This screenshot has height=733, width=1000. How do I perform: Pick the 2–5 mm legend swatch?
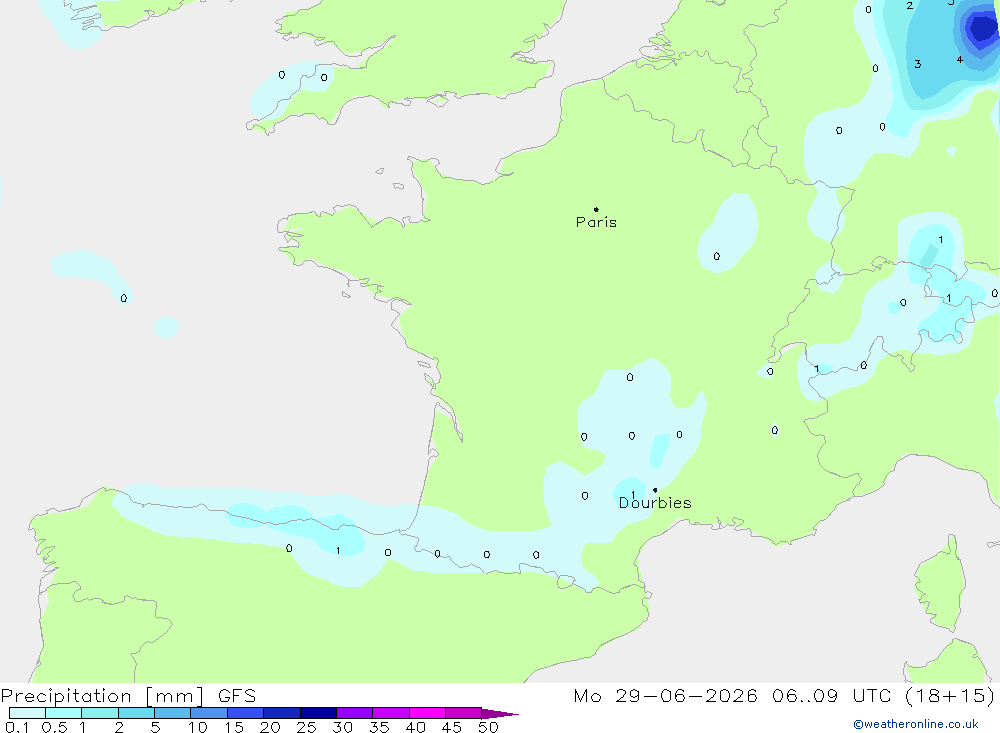click(x=136, y=713)
